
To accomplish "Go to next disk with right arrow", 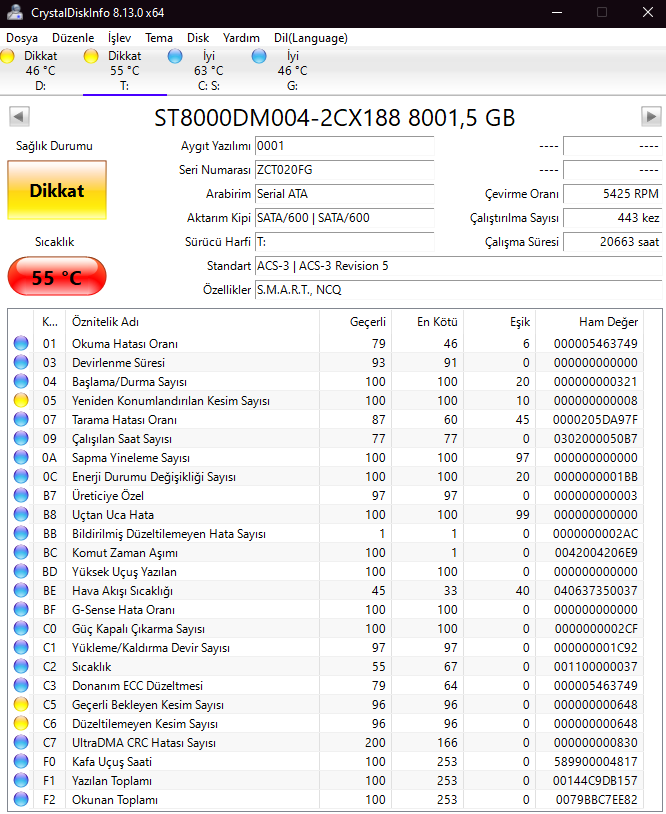I will pyautogui.click(x=651, y=116).
